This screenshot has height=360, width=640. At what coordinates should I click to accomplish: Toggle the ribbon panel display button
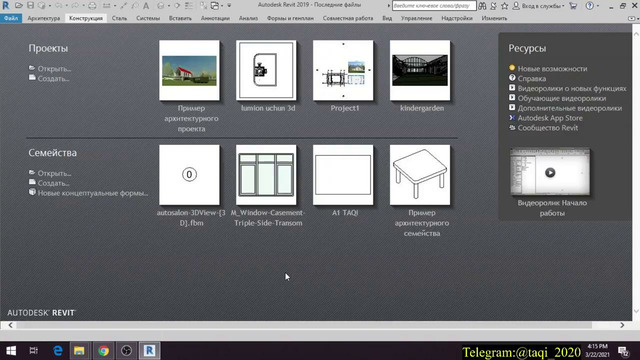pos(631,18)
